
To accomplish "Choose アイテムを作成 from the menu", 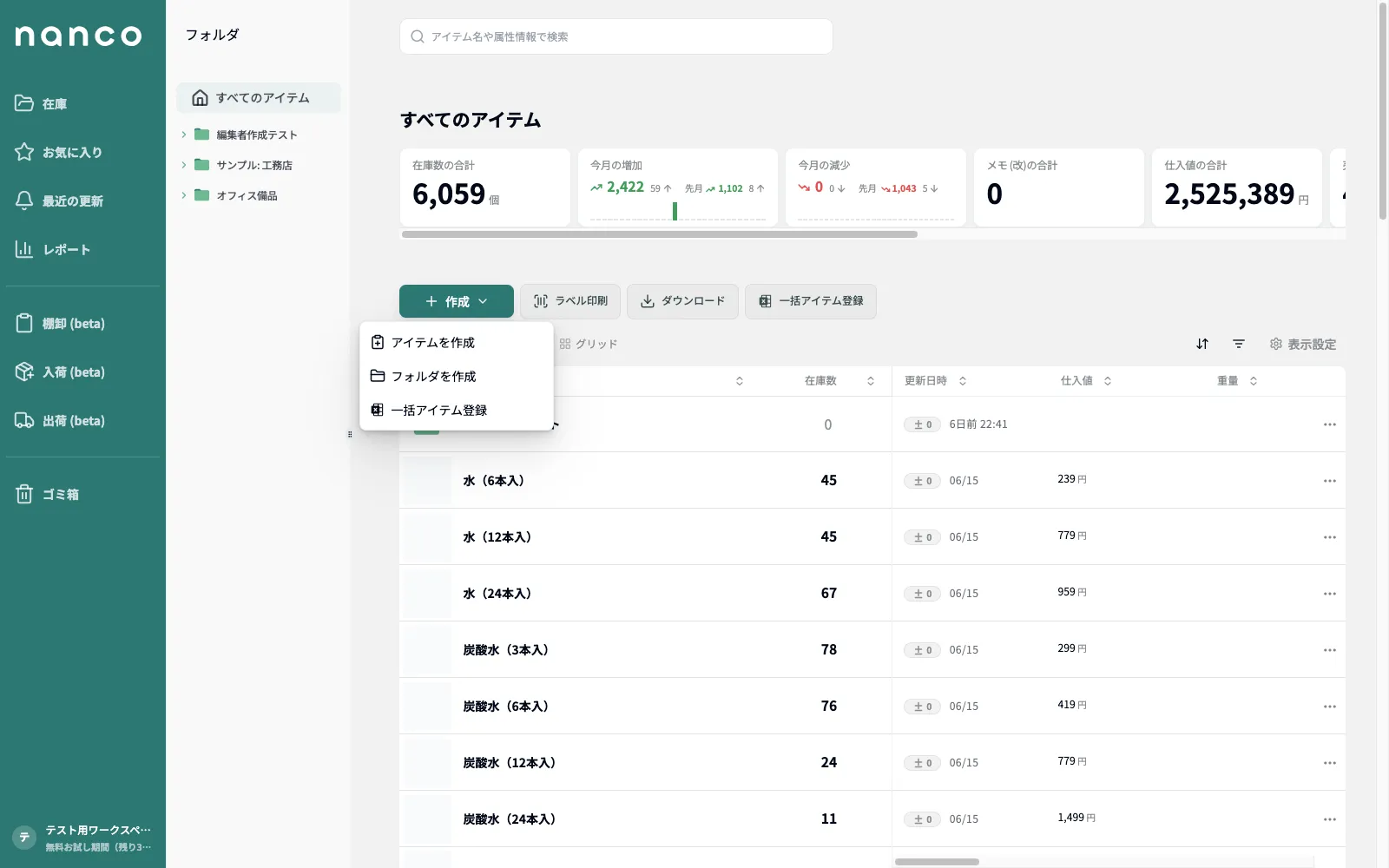I will [x=457, y=342].
